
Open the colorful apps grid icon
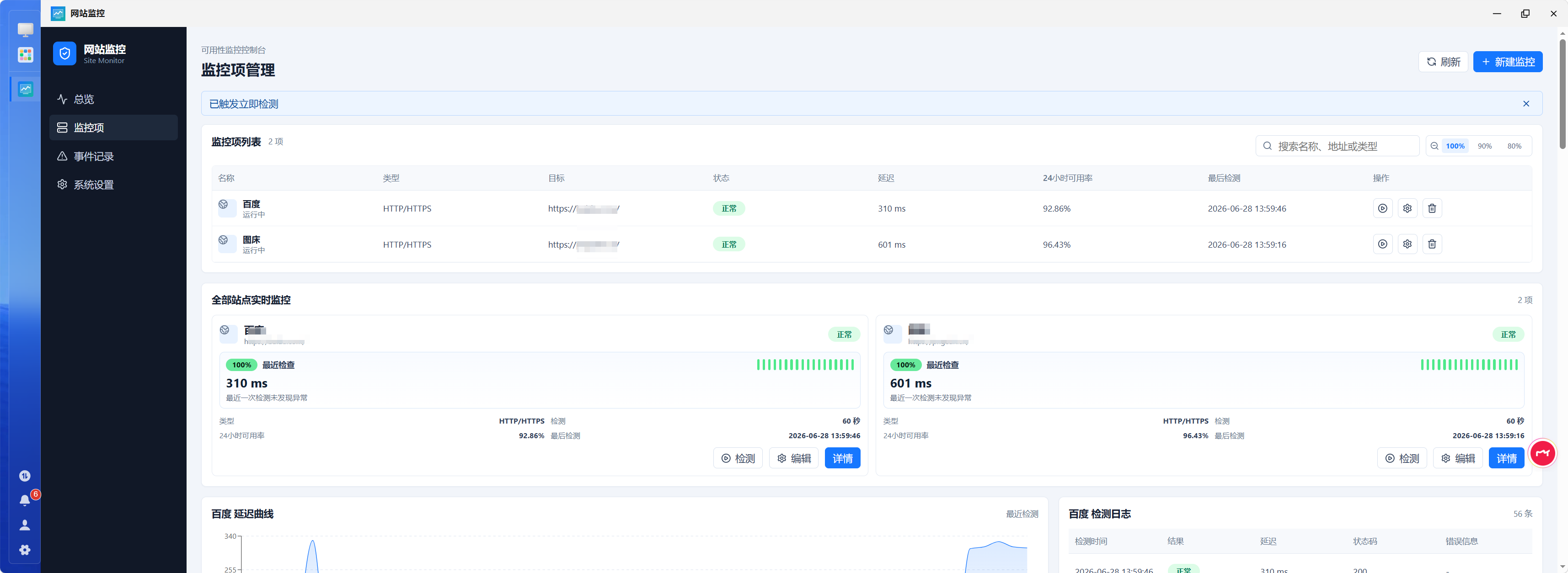26,55
